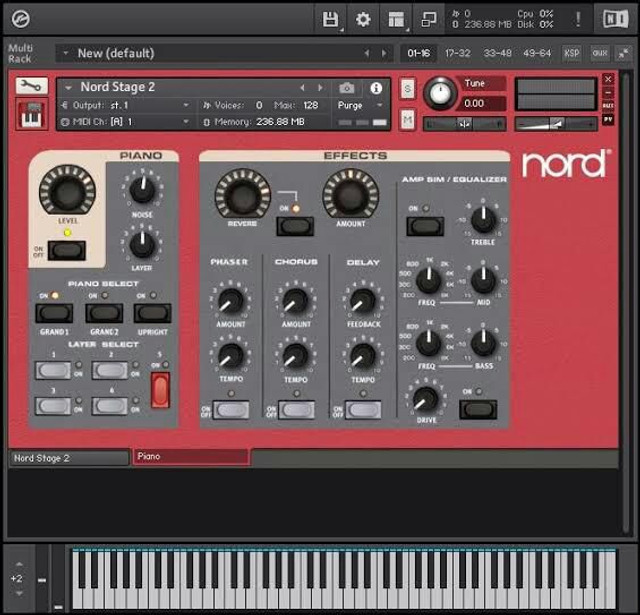This screenshot has height=615, width=640.
Task: Open instrument edit mode wrench icon
Action: (x=31, y=86)
